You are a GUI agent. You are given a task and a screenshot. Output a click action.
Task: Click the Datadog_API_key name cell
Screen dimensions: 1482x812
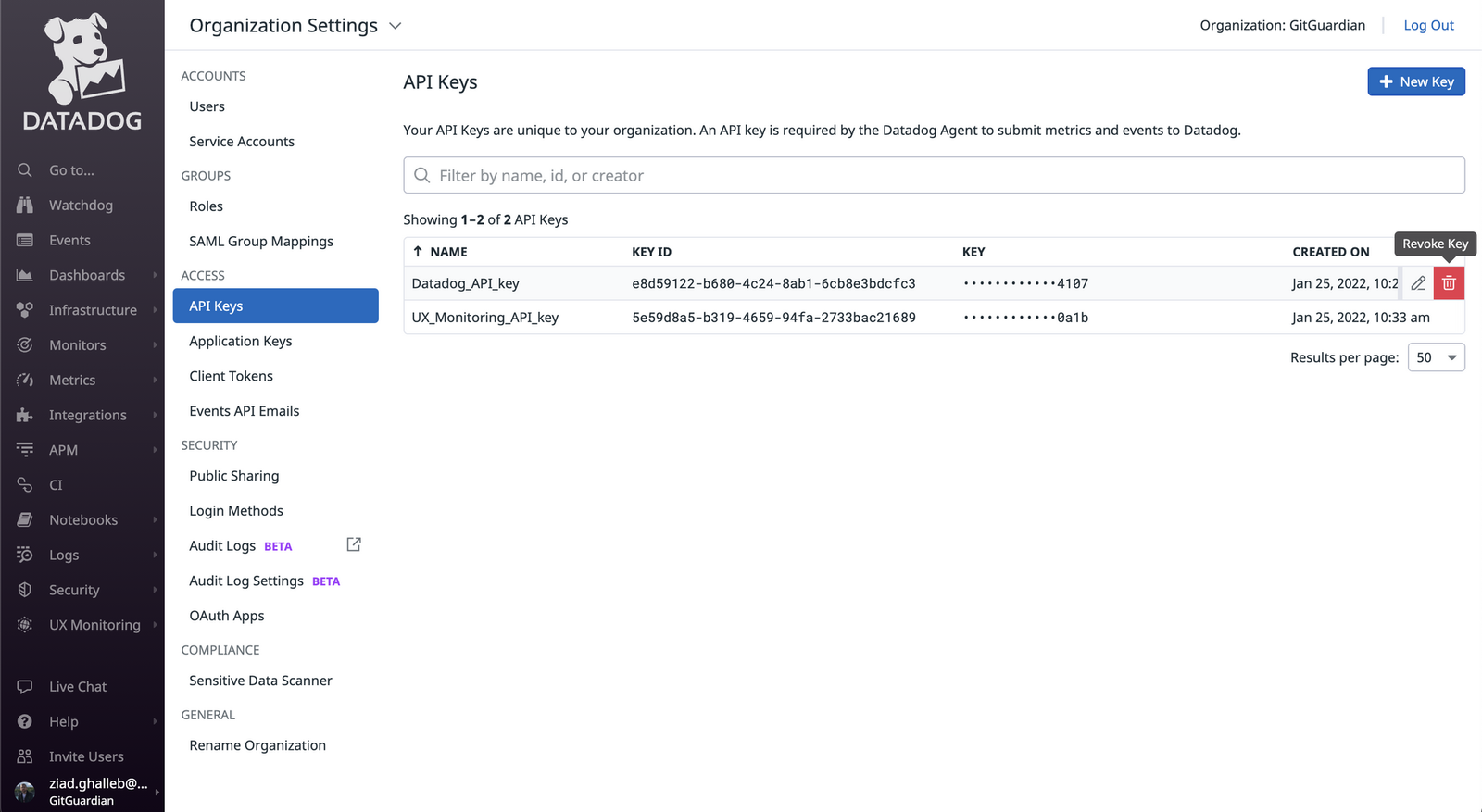point(466,283)
